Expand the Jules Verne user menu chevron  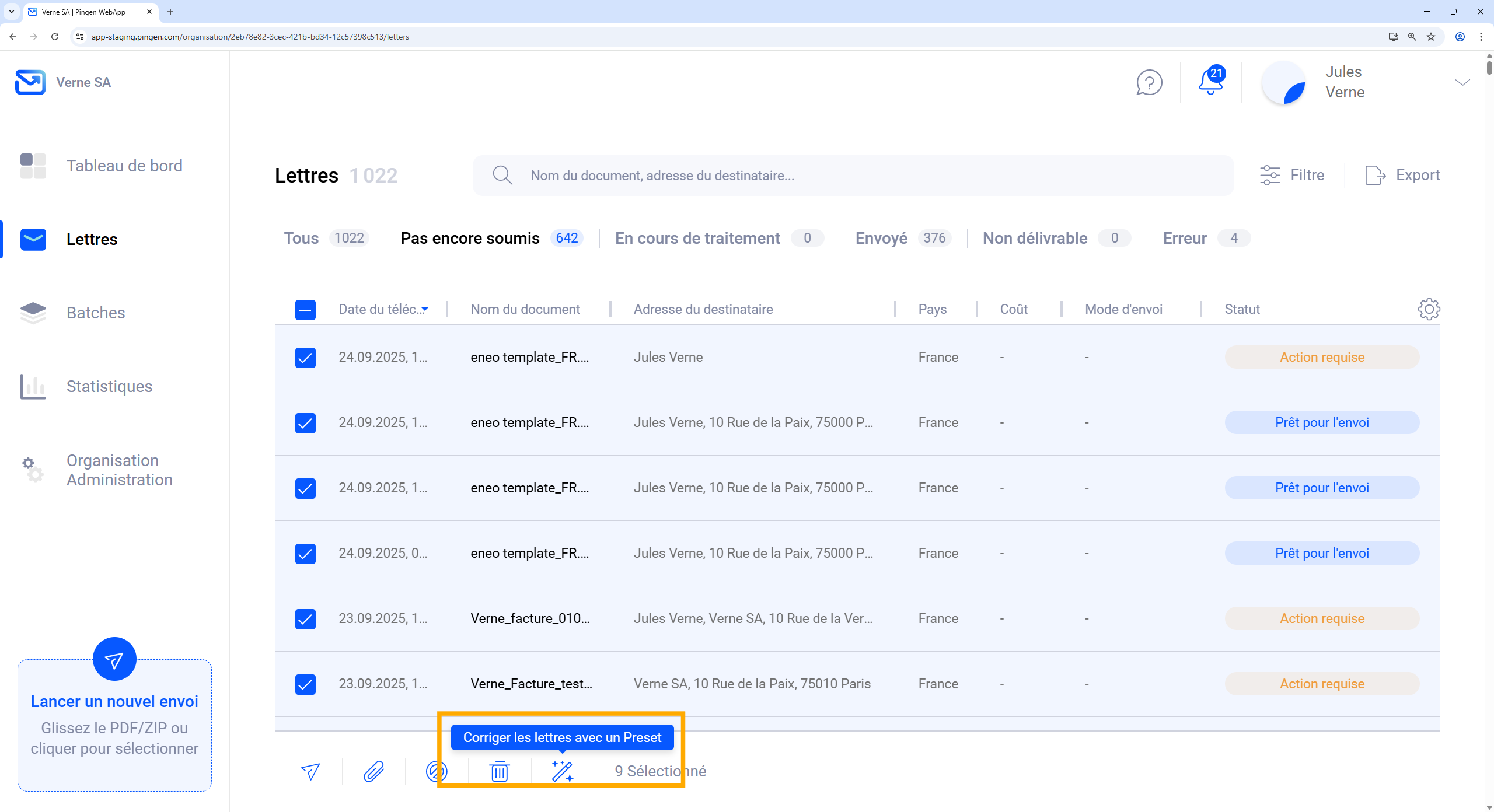1462,82
